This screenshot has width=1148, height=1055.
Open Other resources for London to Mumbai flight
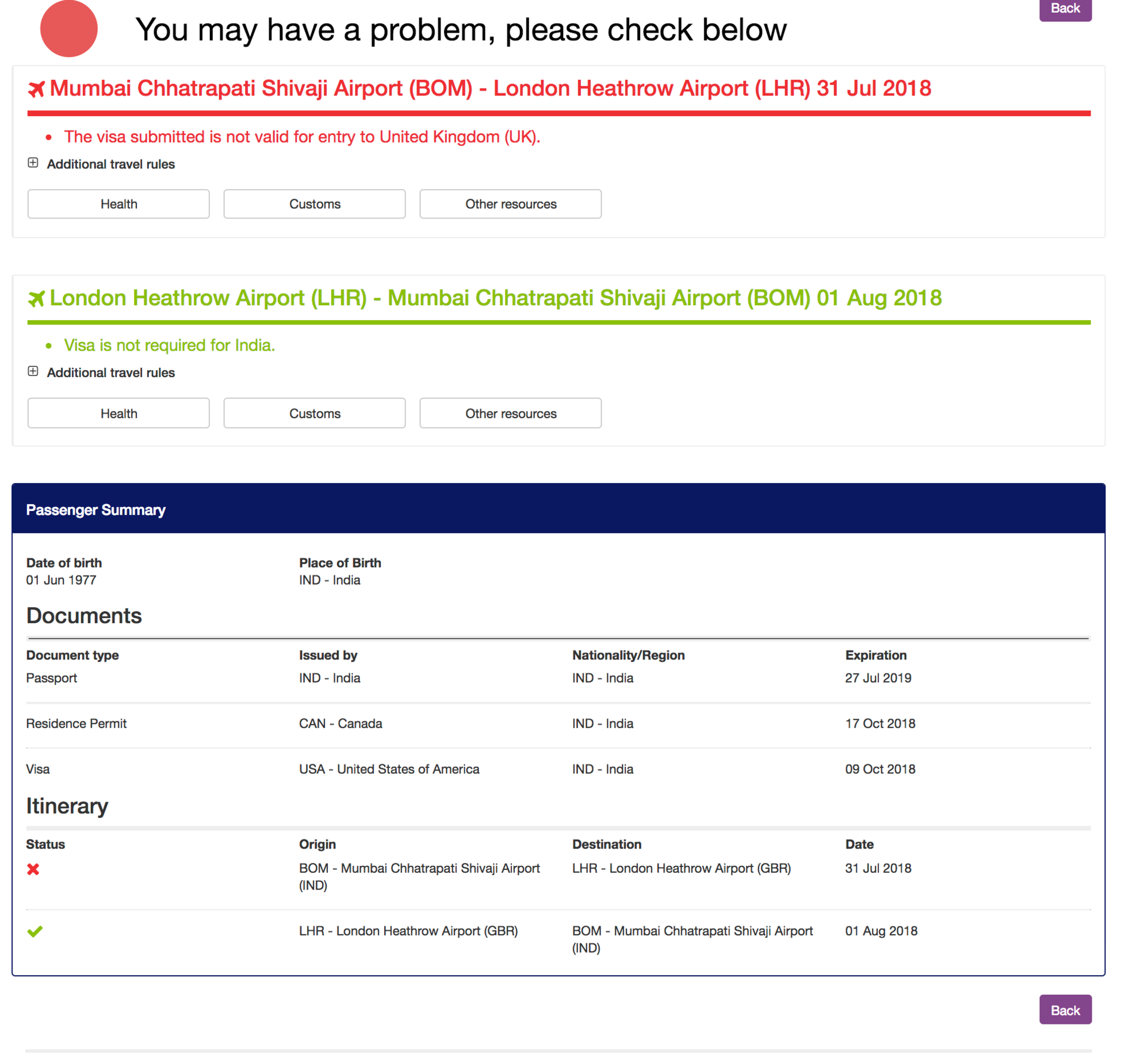click(511, 413)
